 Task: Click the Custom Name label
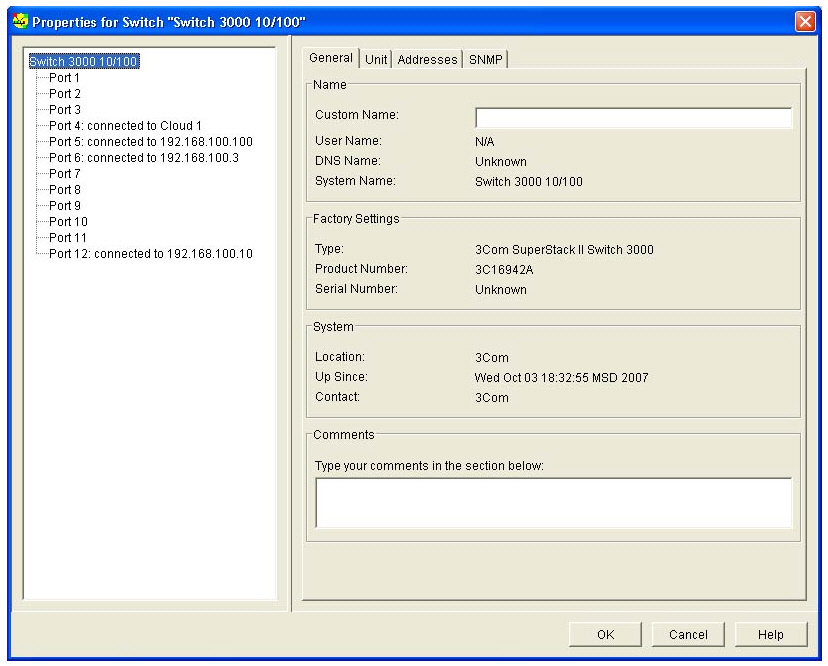(357, 115)
